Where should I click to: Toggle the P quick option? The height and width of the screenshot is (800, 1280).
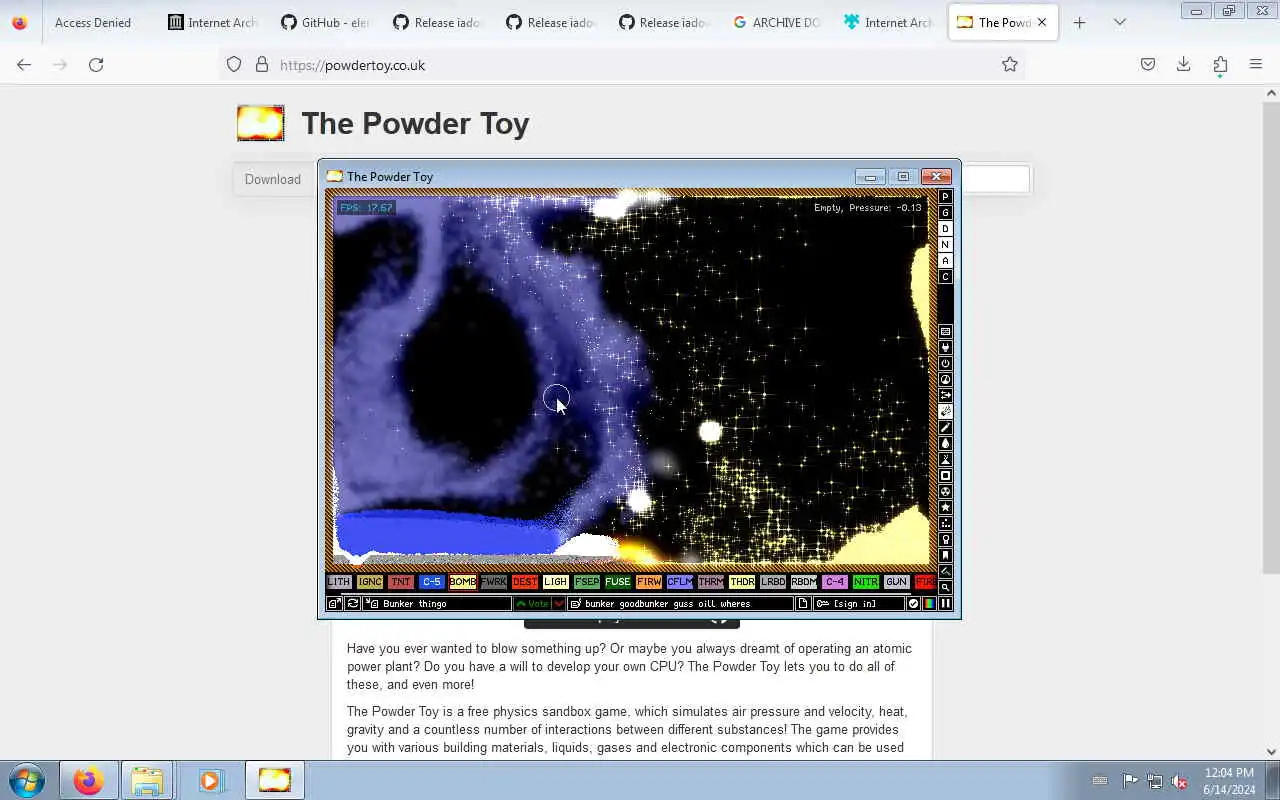coord(945,197)
